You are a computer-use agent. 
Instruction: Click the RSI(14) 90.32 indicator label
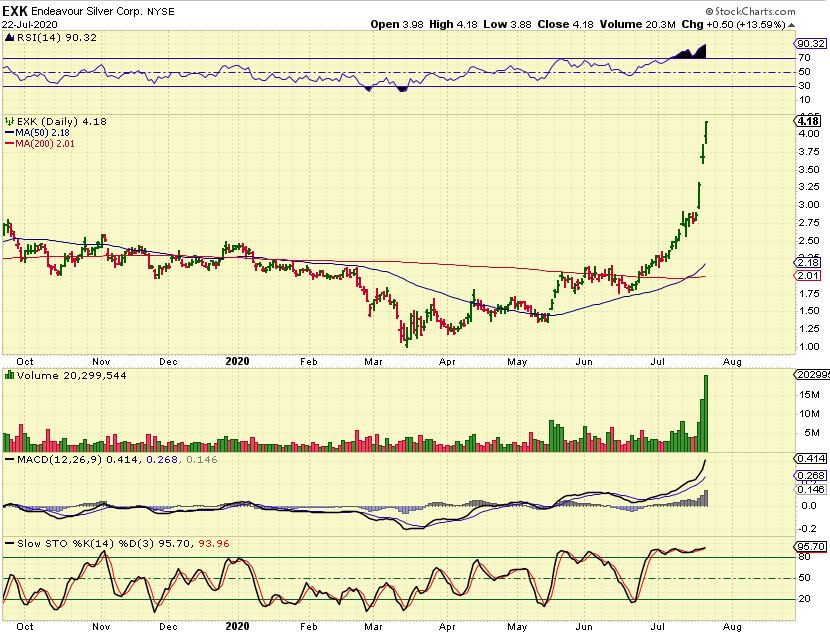click(57, 38)
